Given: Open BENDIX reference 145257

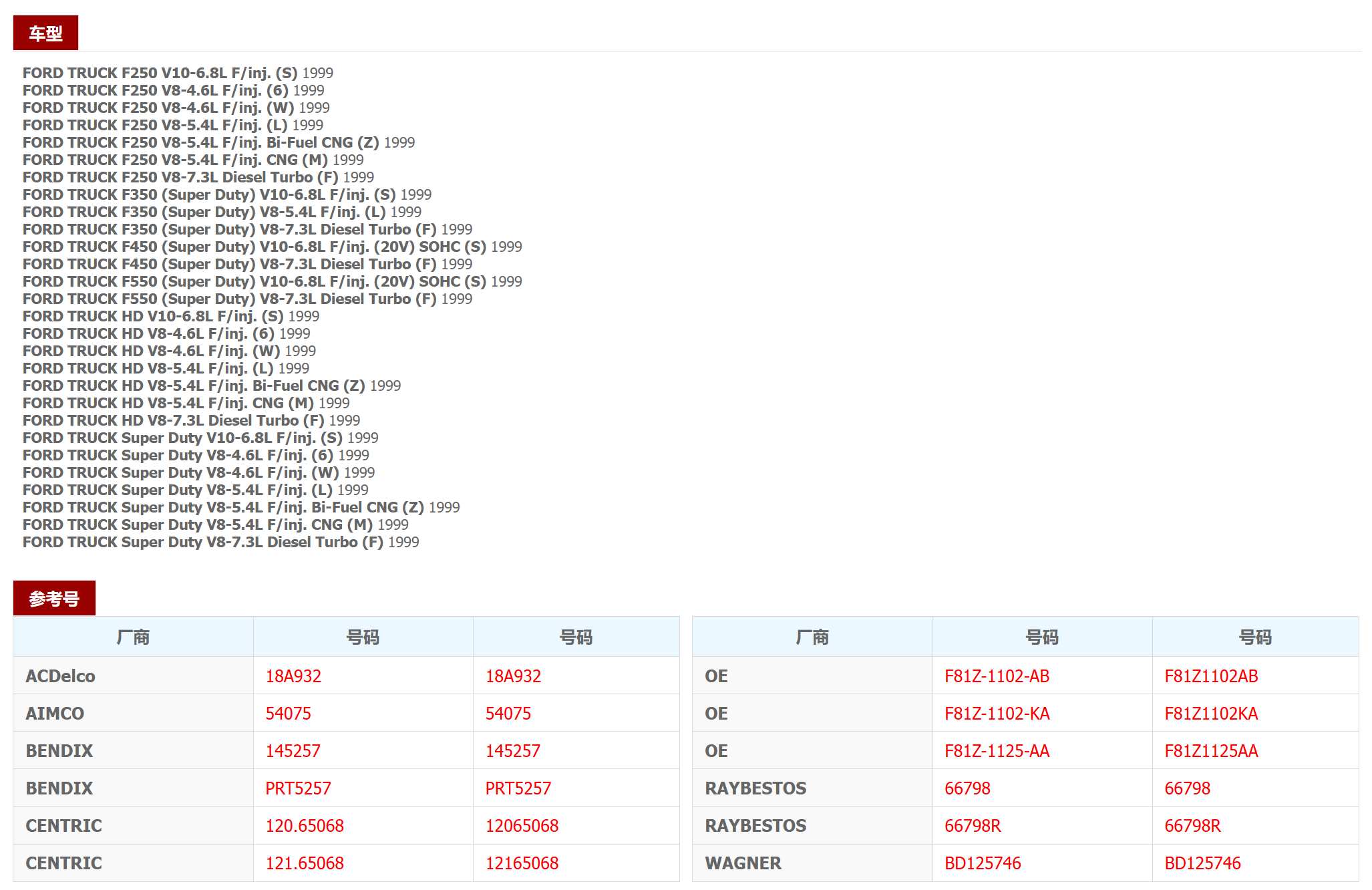Looking at the screenshot, I should (x=293, y=751).
